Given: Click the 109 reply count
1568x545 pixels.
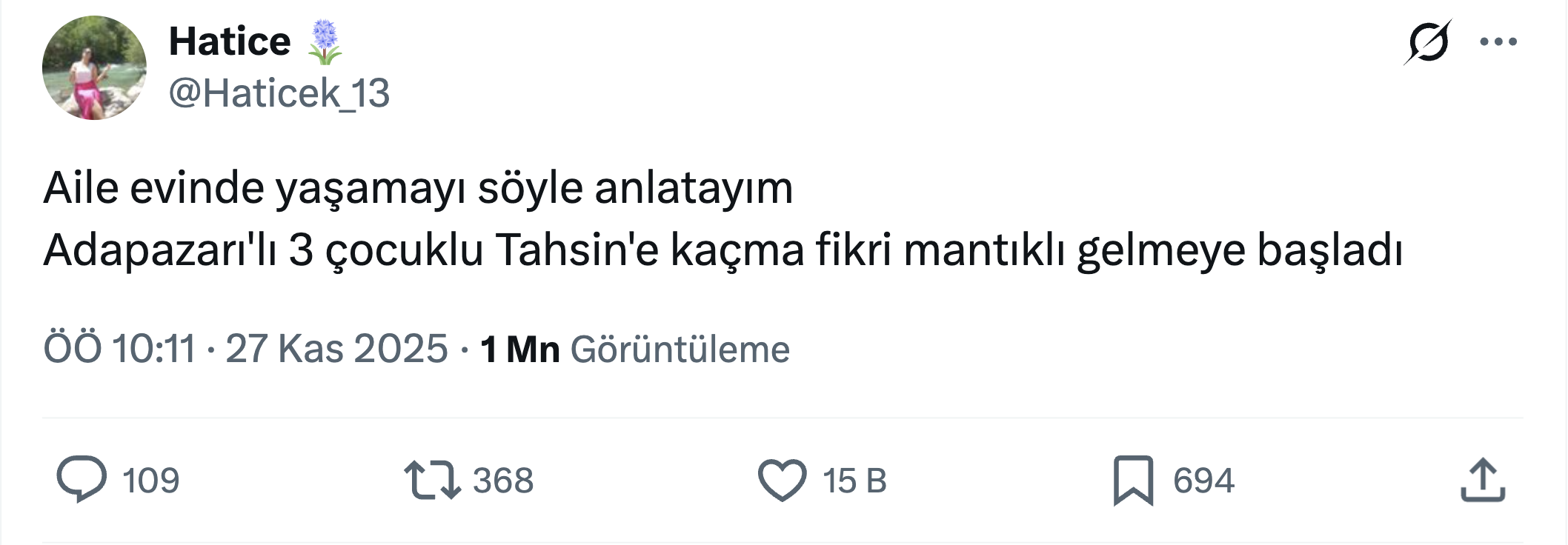Looking at the screenshot, I should click(x=150, y=481).
